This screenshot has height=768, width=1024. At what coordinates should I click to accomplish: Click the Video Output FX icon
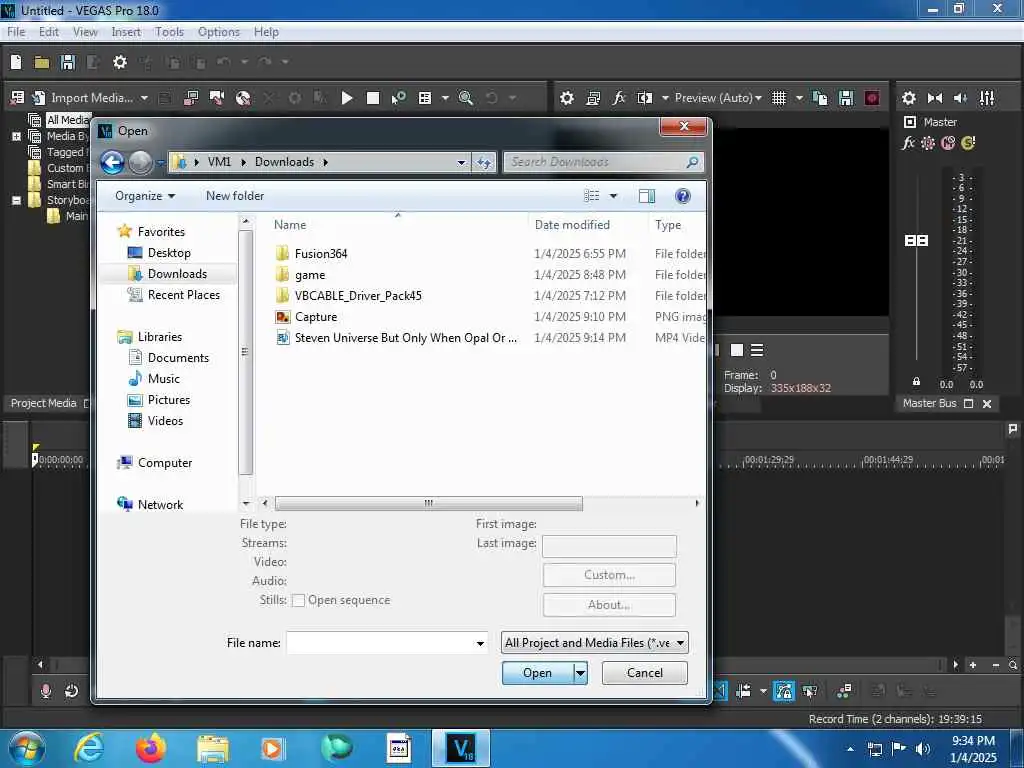(x=618, y=98)
